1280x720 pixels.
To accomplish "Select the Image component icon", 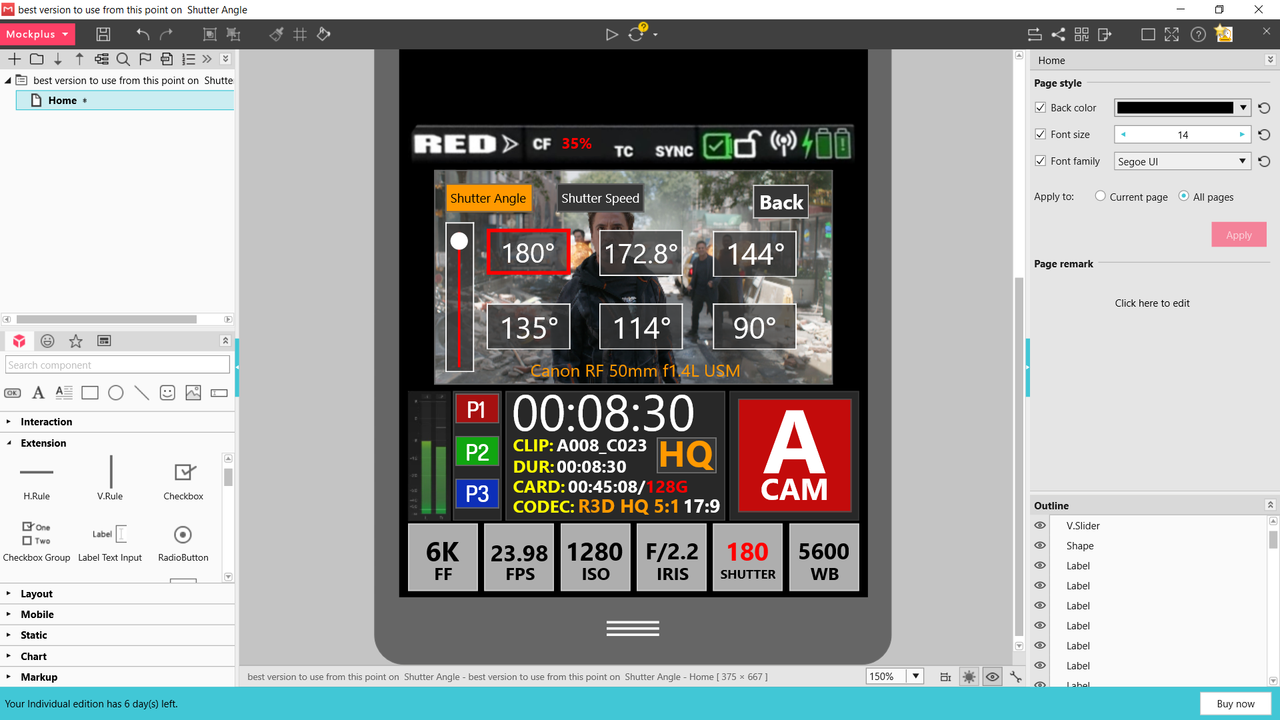I will click(x=193, y=393).
